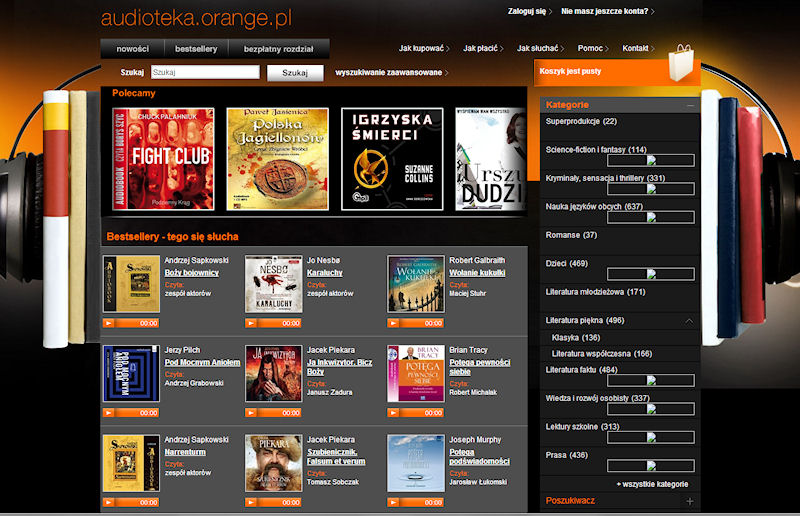Play sample of Narrenturm
The width and height of the screenshot is (800, 516).
click(108, 503)
